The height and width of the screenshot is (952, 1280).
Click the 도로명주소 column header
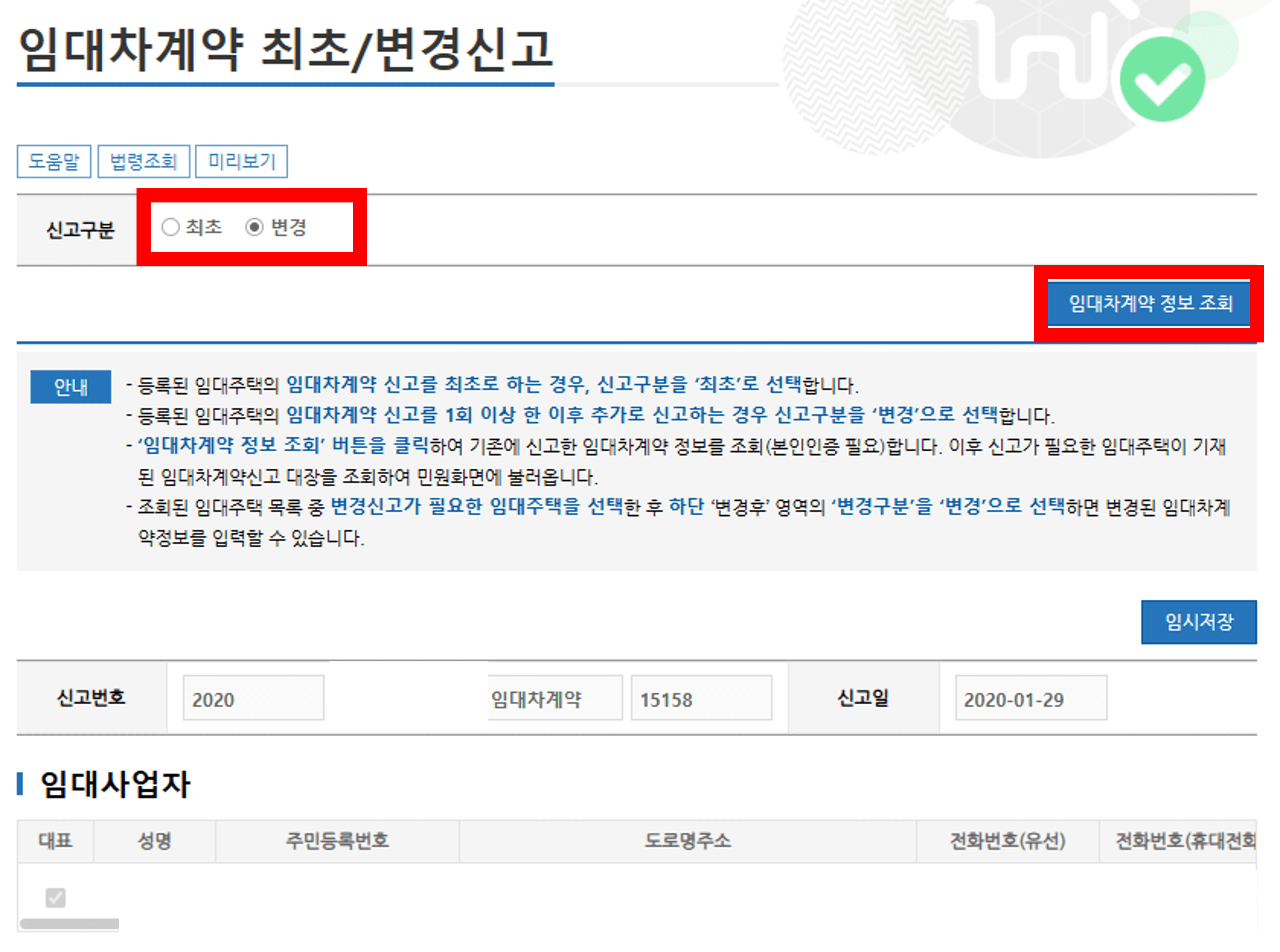[x=687, y=841]
